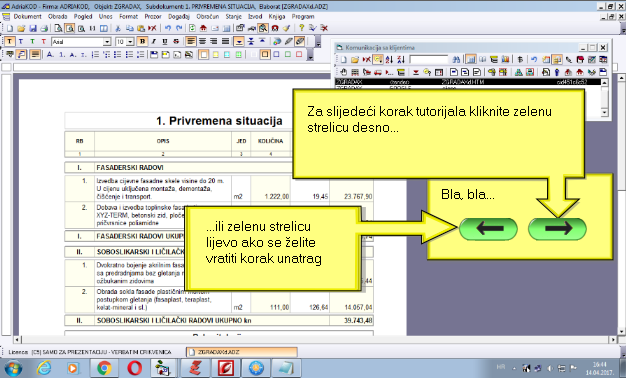Open the Pogled menu
This screenshot has height=378, width=626.
point(83,17)
